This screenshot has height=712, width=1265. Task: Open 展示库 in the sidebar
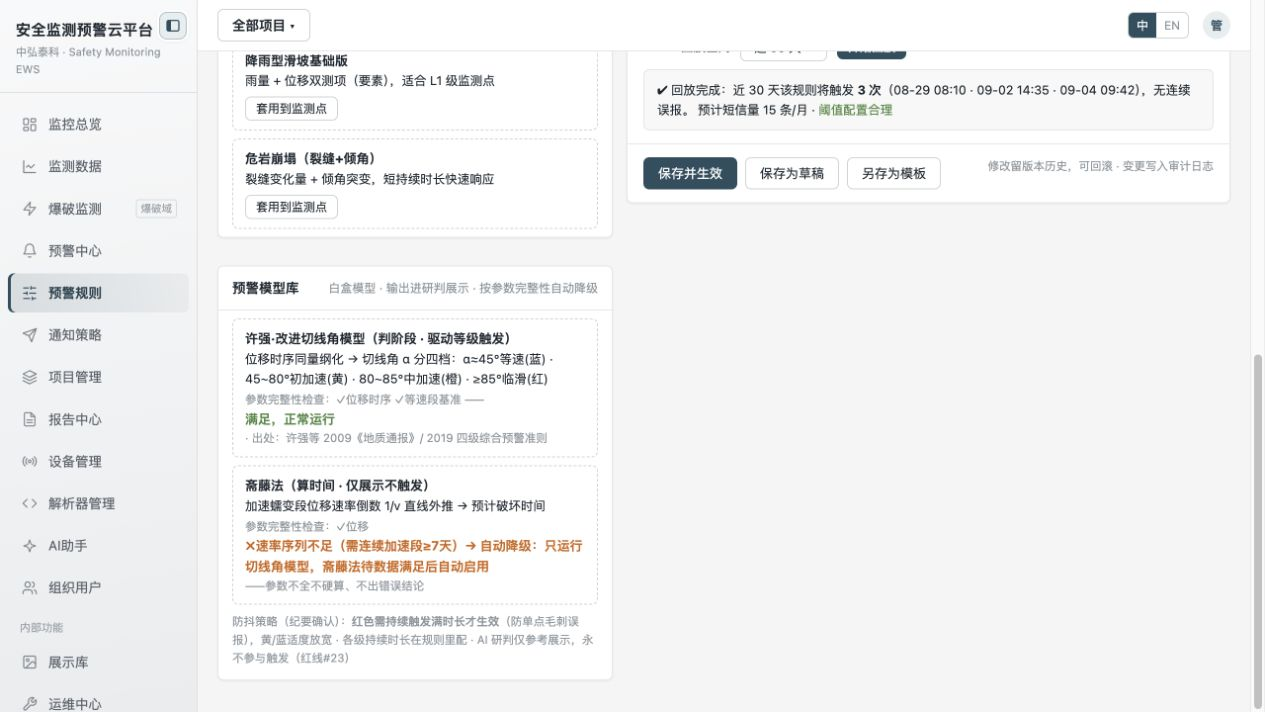point(98,662)
